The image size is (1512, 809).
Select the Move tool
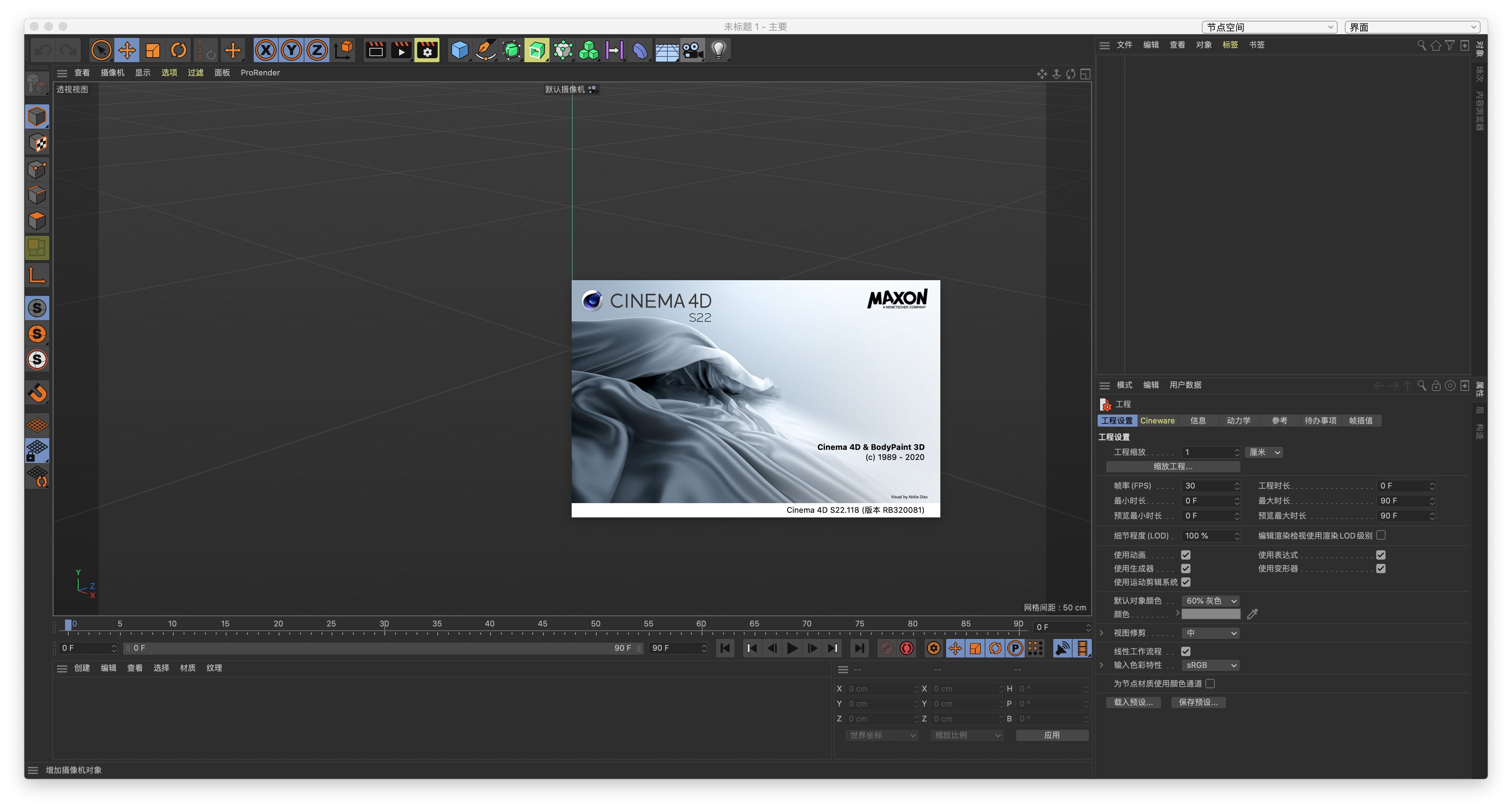(x=127, y=50)
